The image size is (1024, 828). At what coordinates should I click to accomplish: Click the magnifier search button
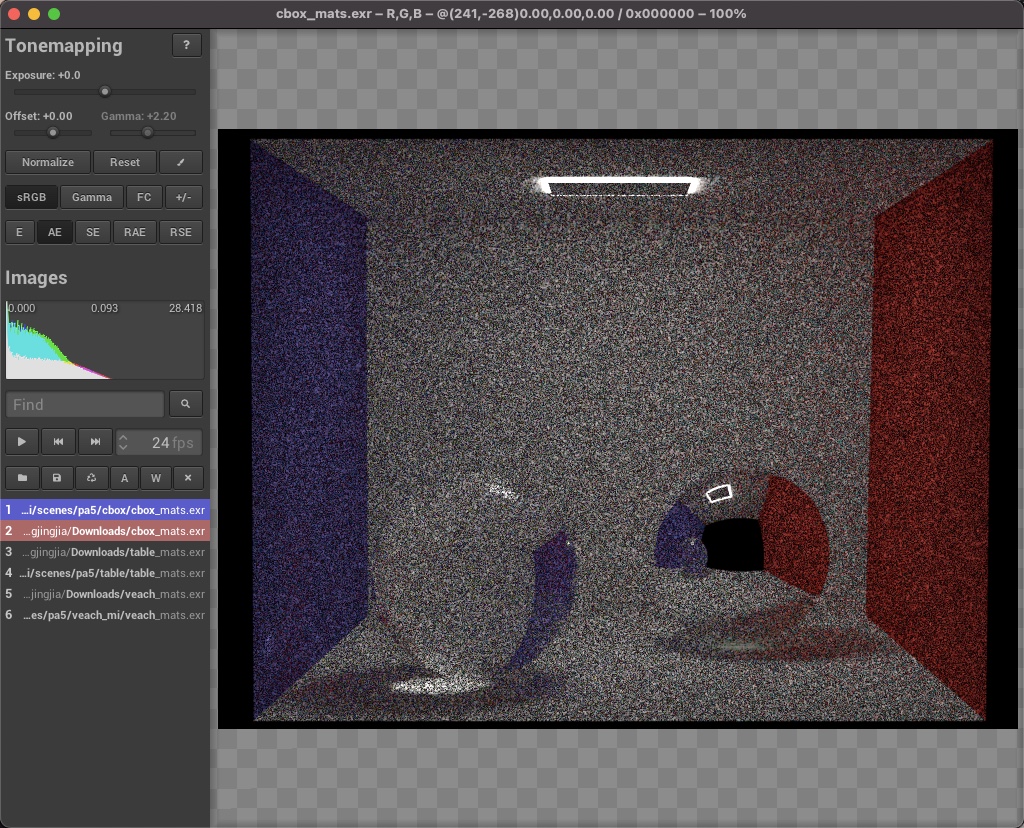click(186, 404)
